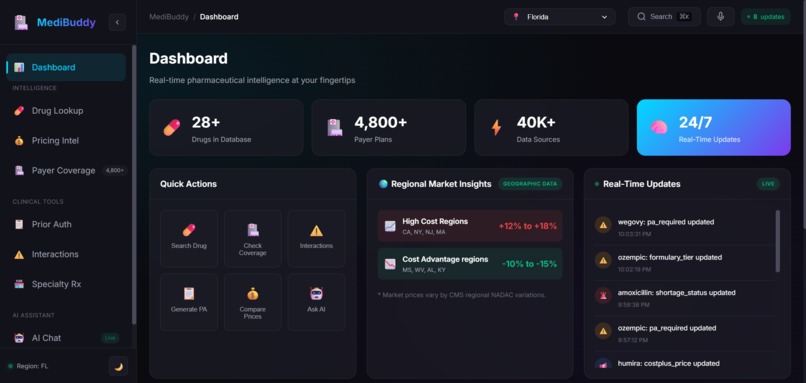The width and height of the screenshot is (806, 383).
Task: Open the Dashboard sidebar item
Action: [66, 67]
